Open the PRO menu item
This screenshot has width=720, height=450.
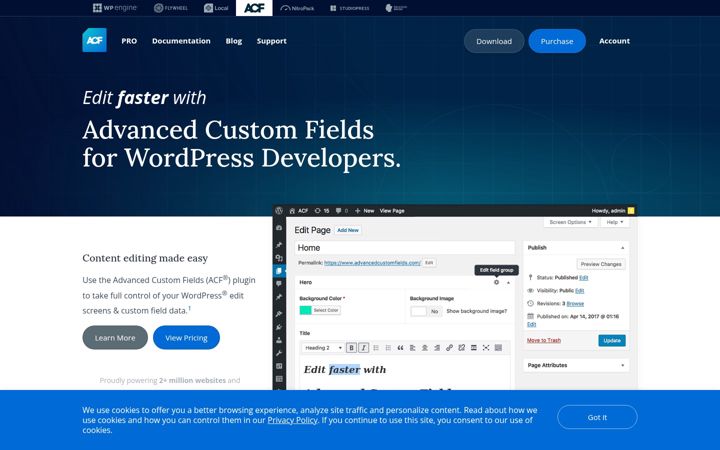pyautogui.click(x=129, y=41)
